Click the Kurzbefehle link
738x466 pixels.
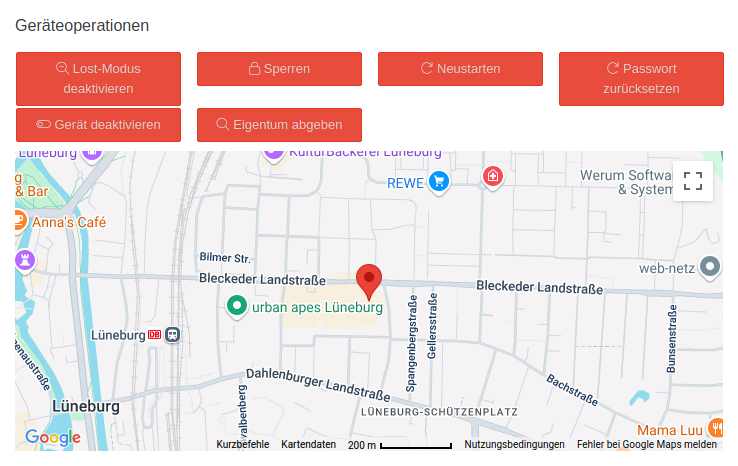click(242, 445)
